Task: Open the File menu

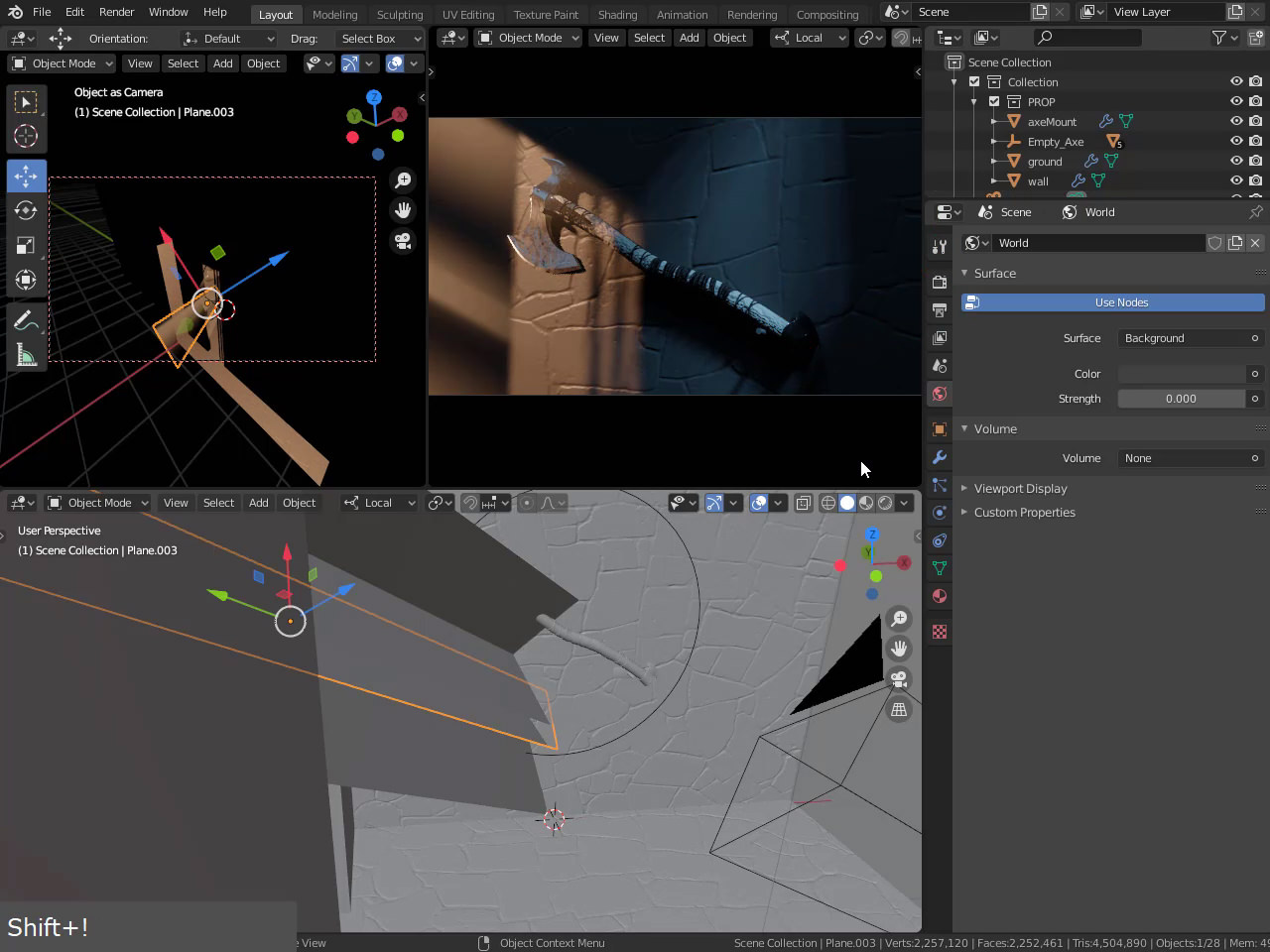Action: click(x=42, y=12)
